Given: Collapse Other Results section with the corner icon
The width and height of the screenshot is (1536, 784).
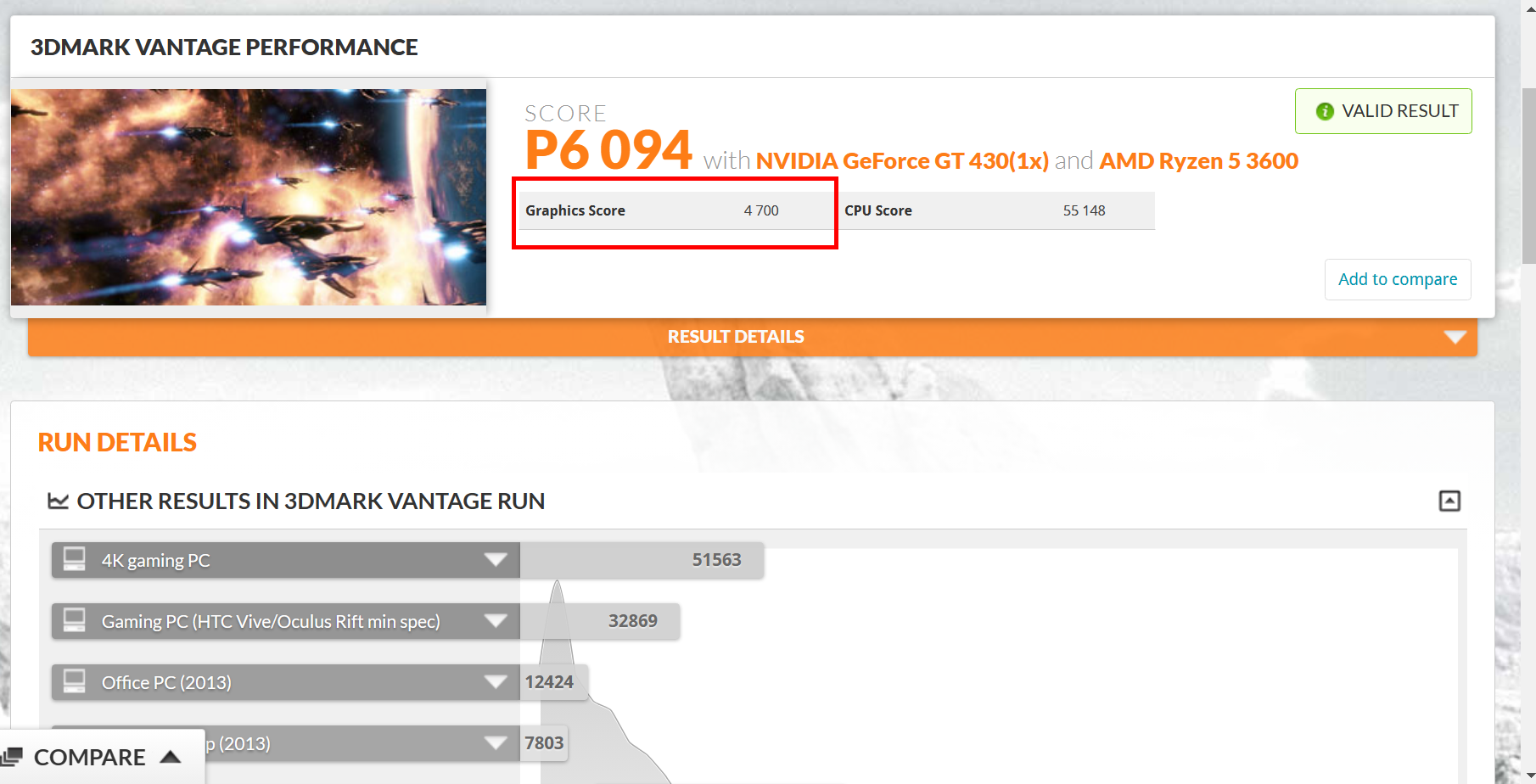Looking at the screenshot, I should pyautogui.click(x=1449, y=501).
